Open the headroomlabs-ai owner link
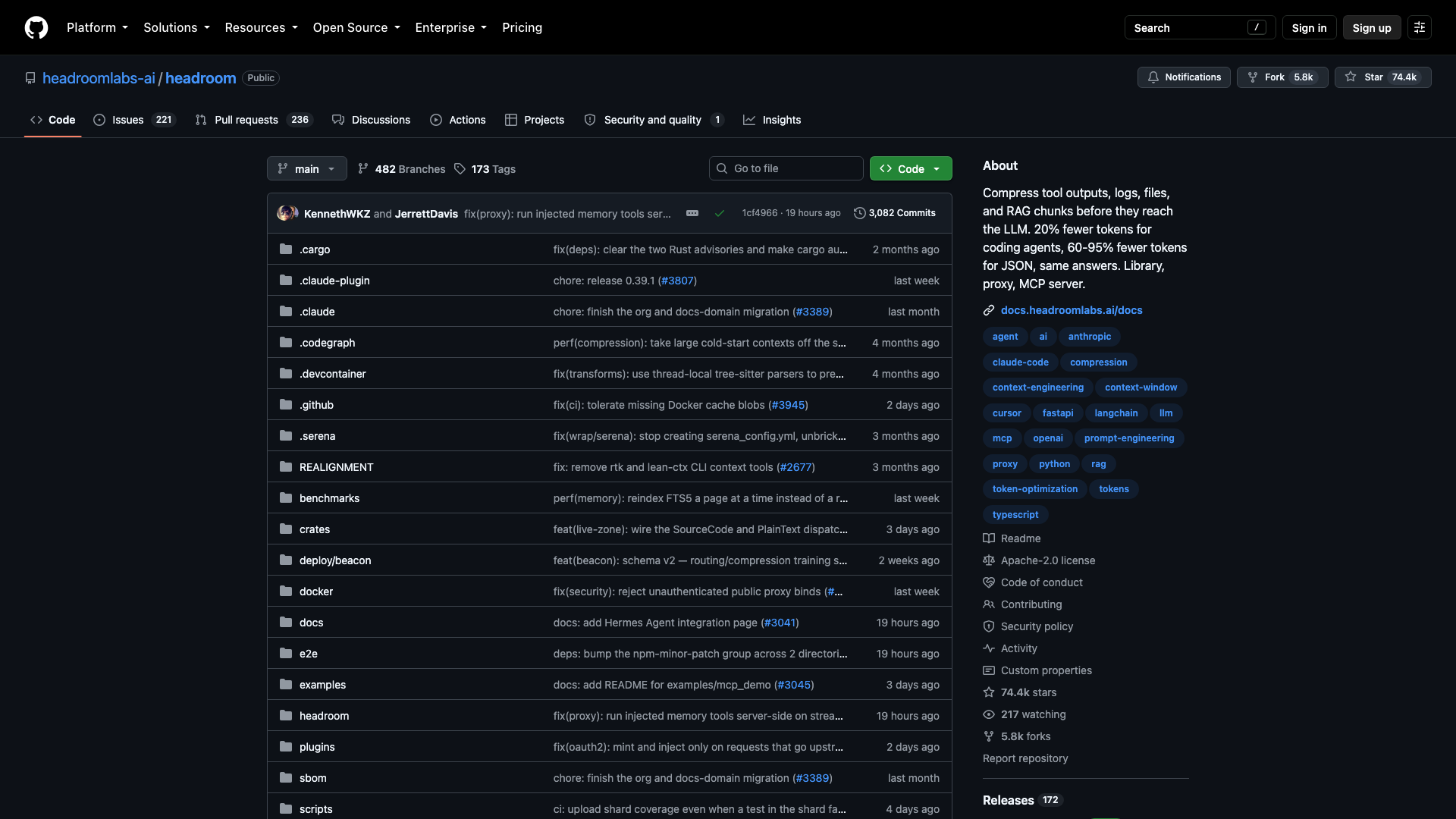The height and width of the screenshot is (819, 1456). pyautogui.click(x=99, y=78)
